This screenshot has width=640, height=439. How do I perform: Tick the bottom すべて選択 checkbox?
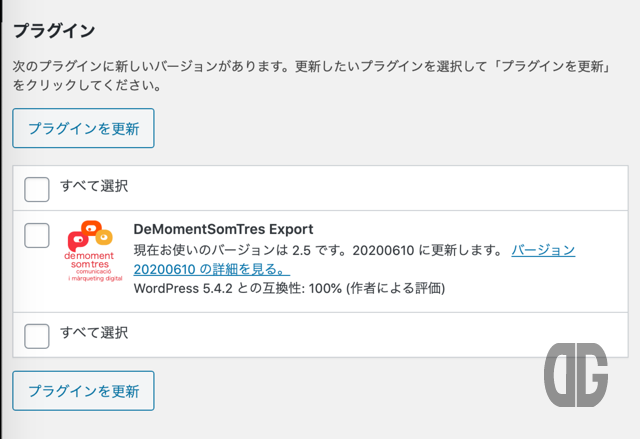pyautogui.click(x=37, y=336)
